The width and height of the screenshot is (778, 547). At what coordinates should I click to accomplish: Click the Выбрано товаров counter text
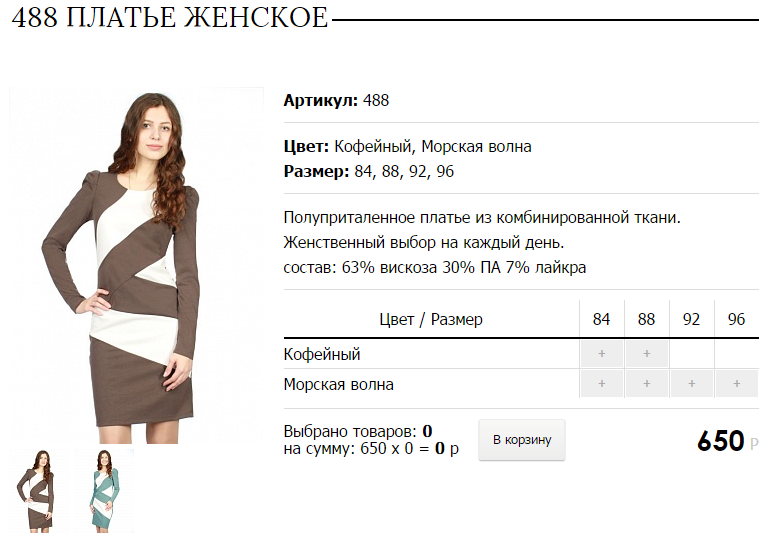pyautogui.click(x=358, y=431)
